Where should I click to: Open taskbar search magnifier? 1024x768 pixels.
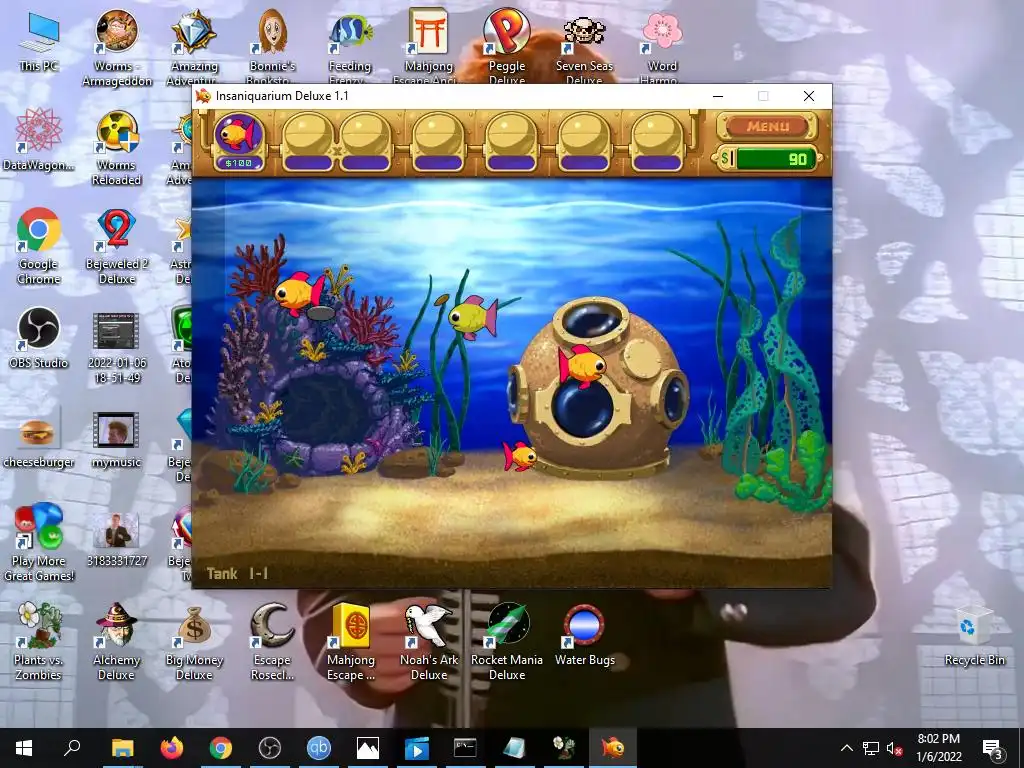coord(72,748)
